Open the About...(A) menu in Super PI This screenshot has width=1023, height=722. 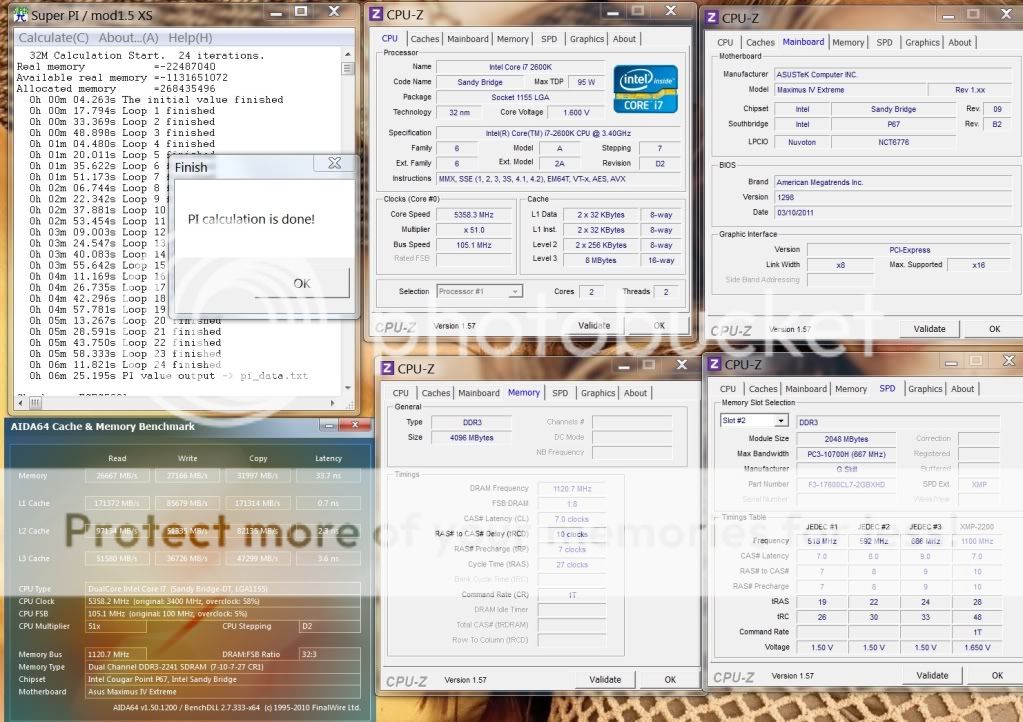[129, 38]
